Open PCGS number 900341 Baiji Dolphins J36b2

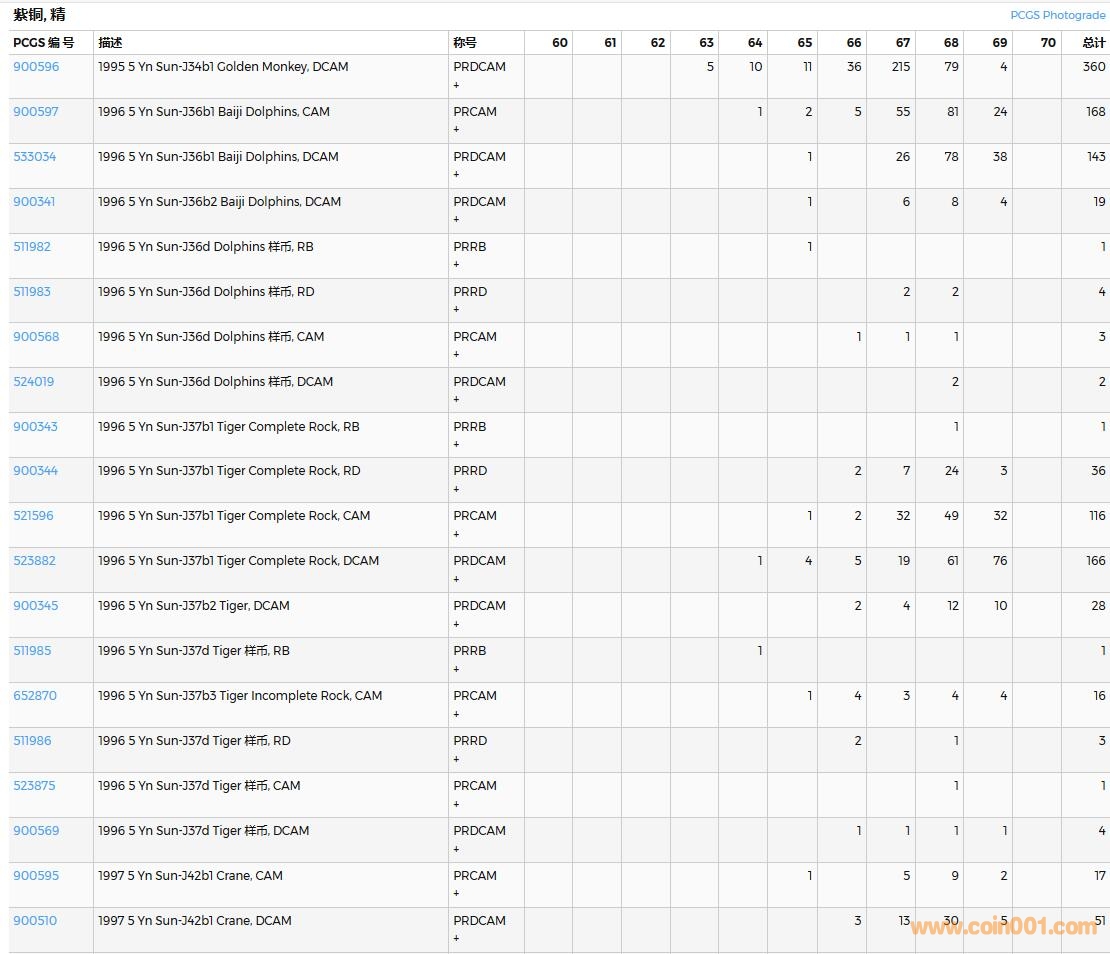[34, 202]
